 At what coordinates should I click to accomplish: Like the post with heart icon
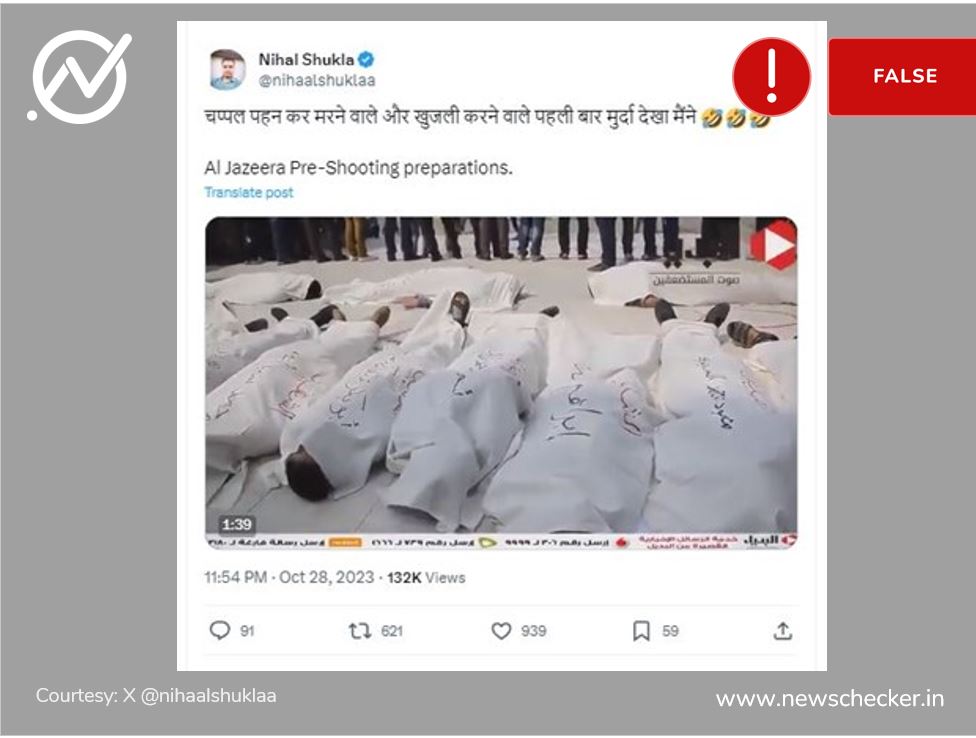[501, 631]
